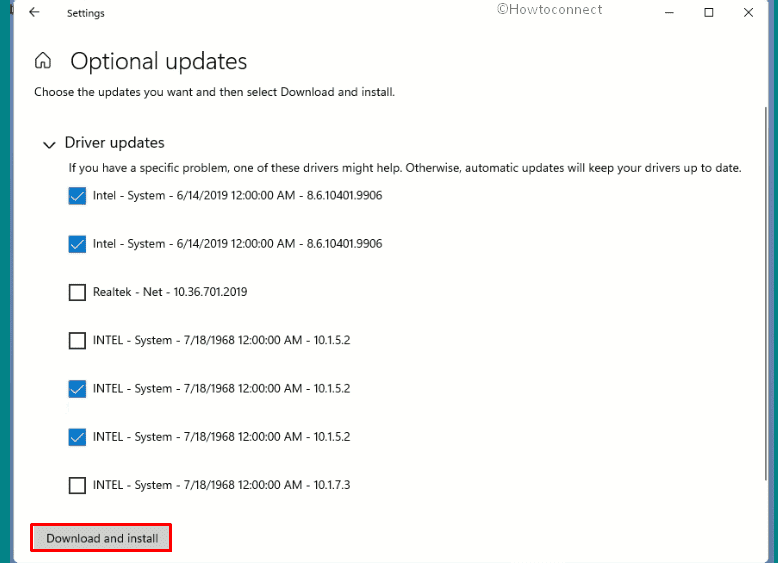Maximize the Settings window
778x563 pixels.
[709, 12]
